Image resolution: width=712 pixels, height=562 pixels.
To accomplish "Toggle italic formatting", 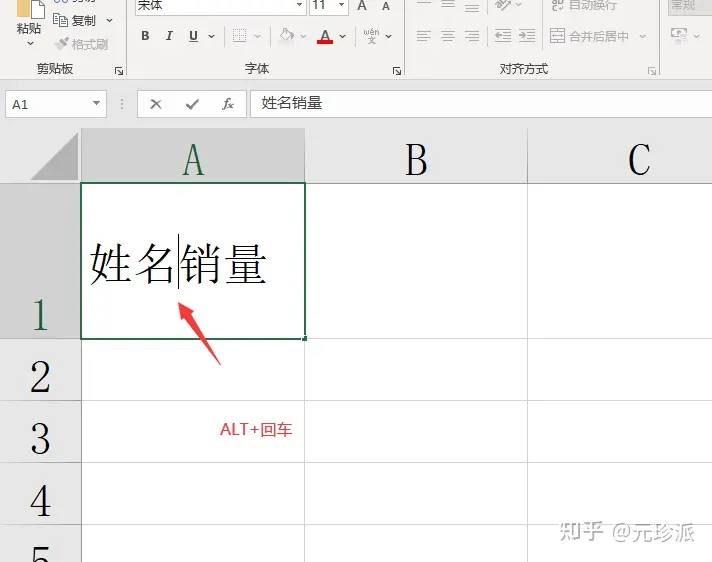I will 169,35.
